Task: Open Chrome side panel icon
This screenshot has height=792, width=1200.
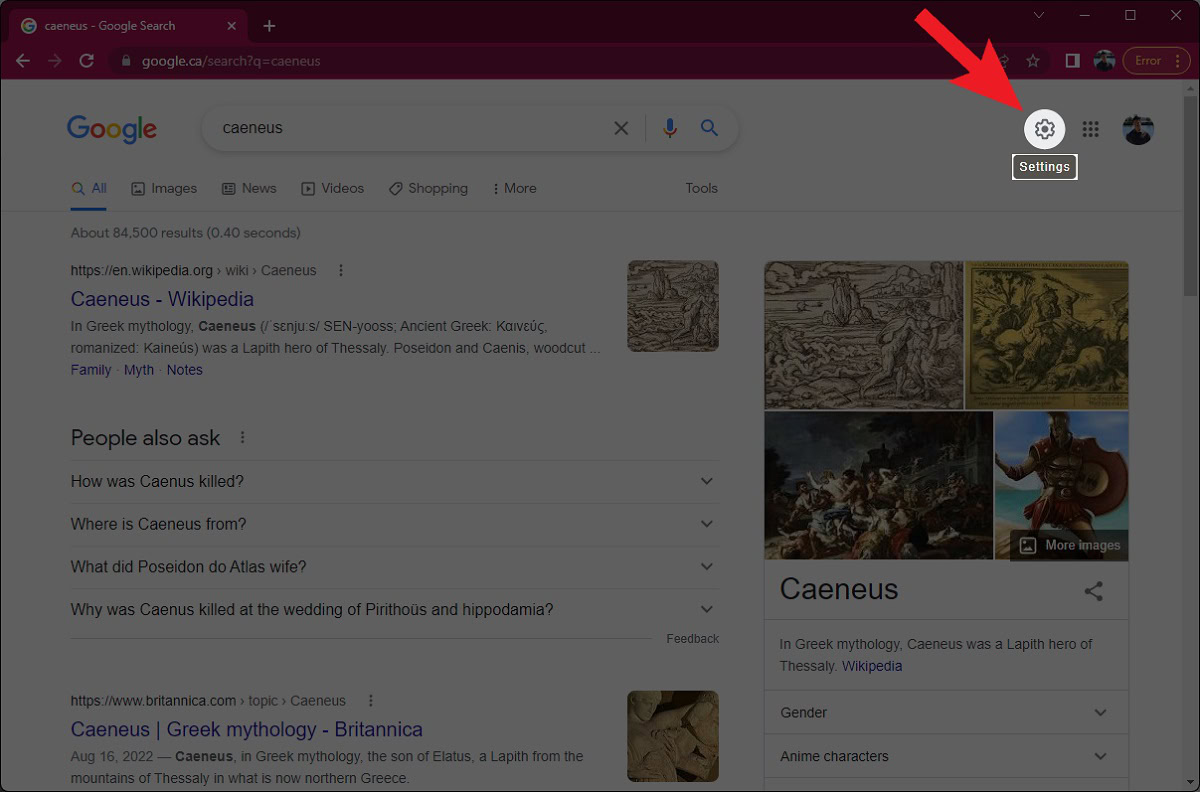Action: [1072, 61]
